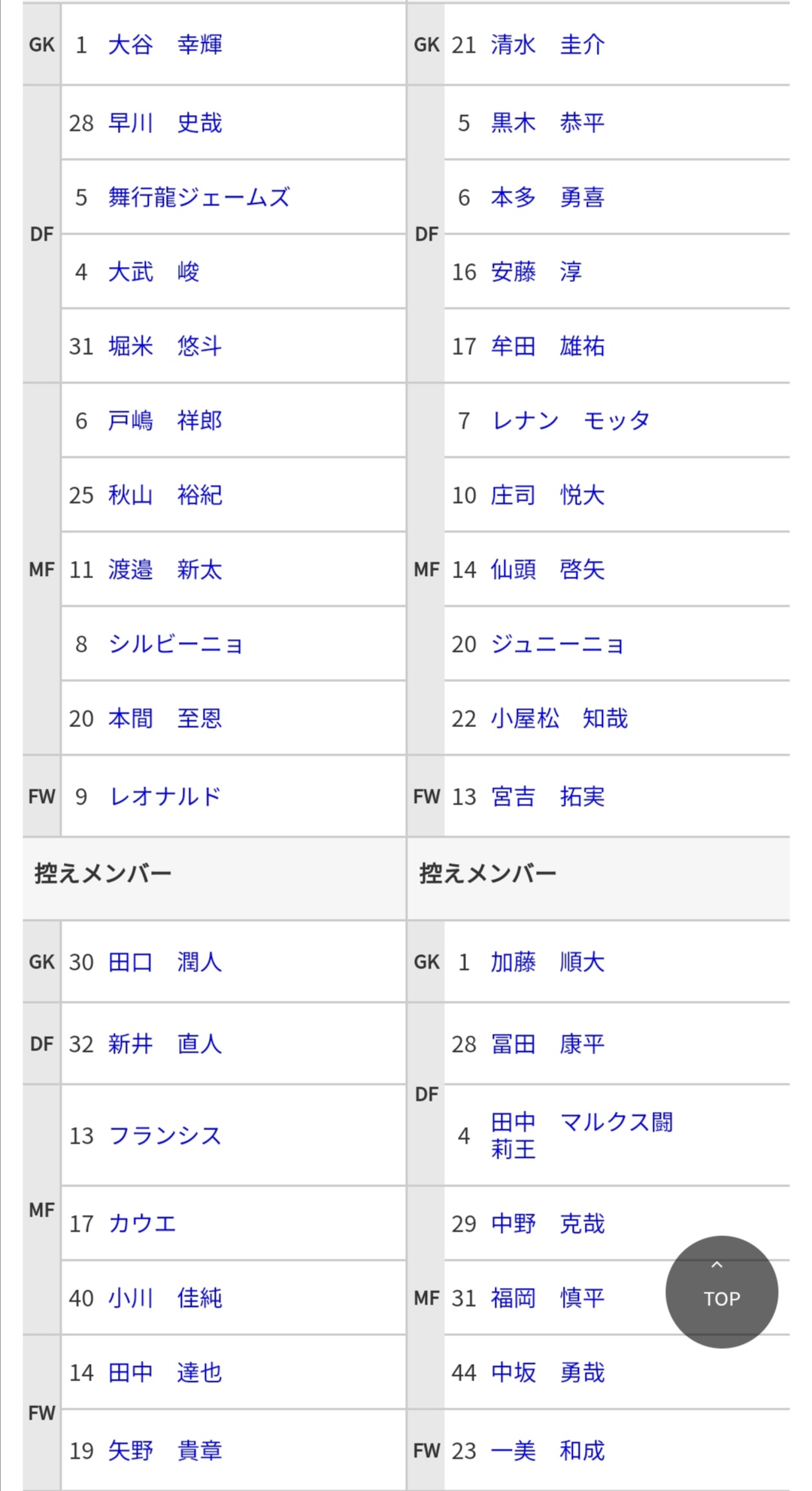This screenshot has width=812, height=1491.
Task: Select player カウエ
Action: 142,1223
